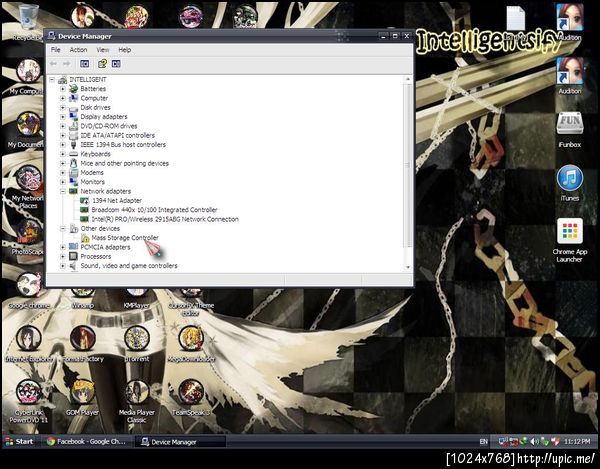Image resolution: width=600 pixels, height=469 pixels.
Task: Click the Forward arrow toolbar icon
Action: [x=66, y=64]
